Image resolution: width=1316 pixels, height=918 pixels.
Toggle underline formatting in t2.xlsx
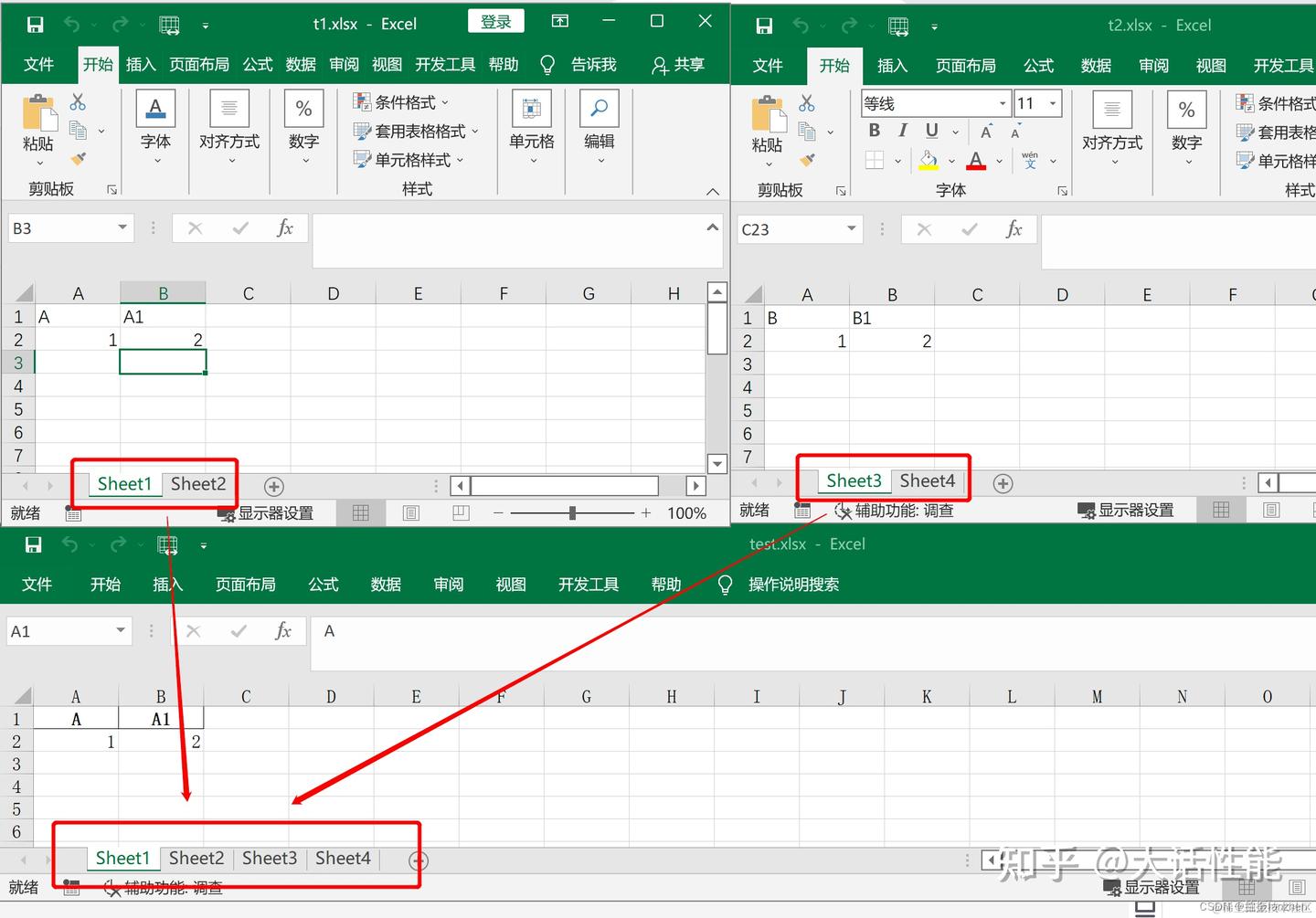click(x=930, y=131)
